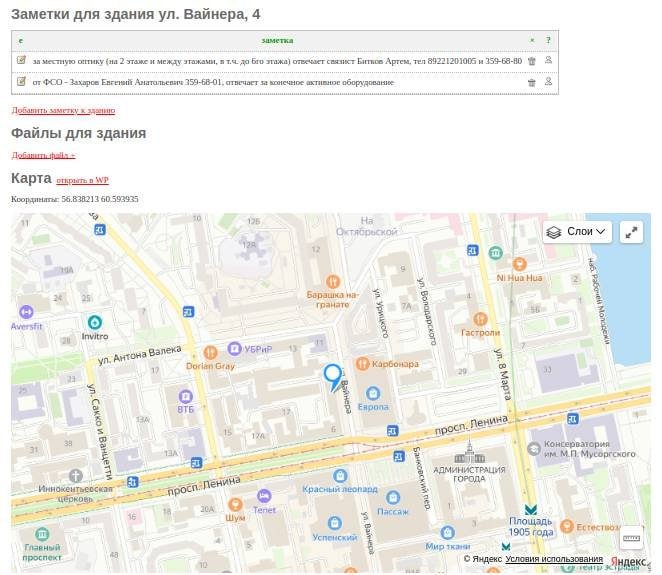Click the 'заметка' column header
Image resolution: width=662 pixels, height=575 pixels.
click(x=277, y=40)
